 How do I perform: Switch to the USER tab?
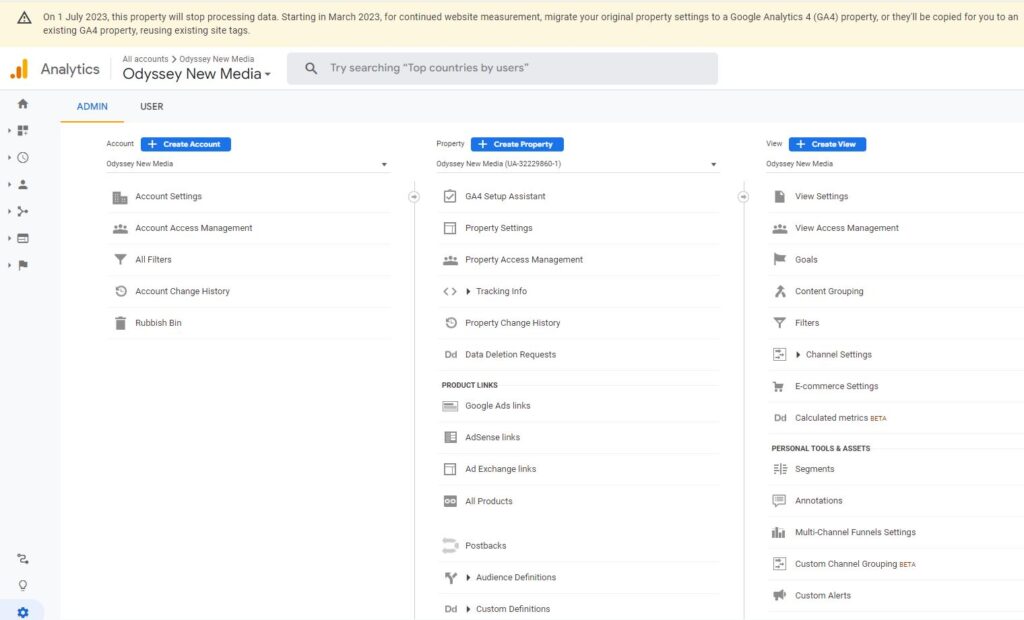[152, 106]
